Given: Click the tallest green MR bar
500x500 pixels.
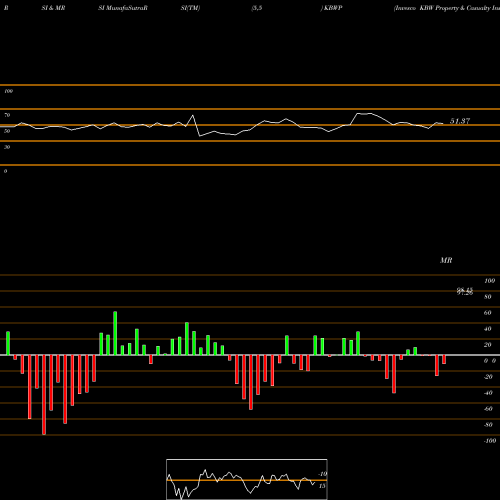Looking at the screenshot, I should [115, 333].
